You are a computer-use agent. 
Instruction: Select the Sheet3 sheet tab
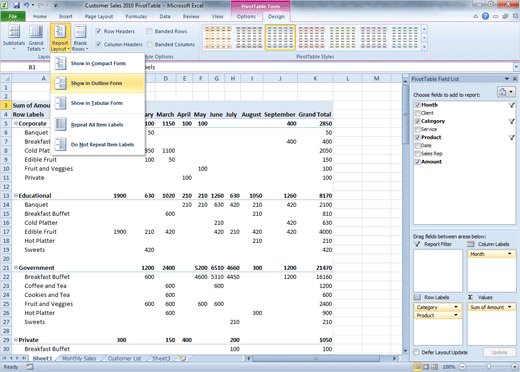click(x=161, y=358)
